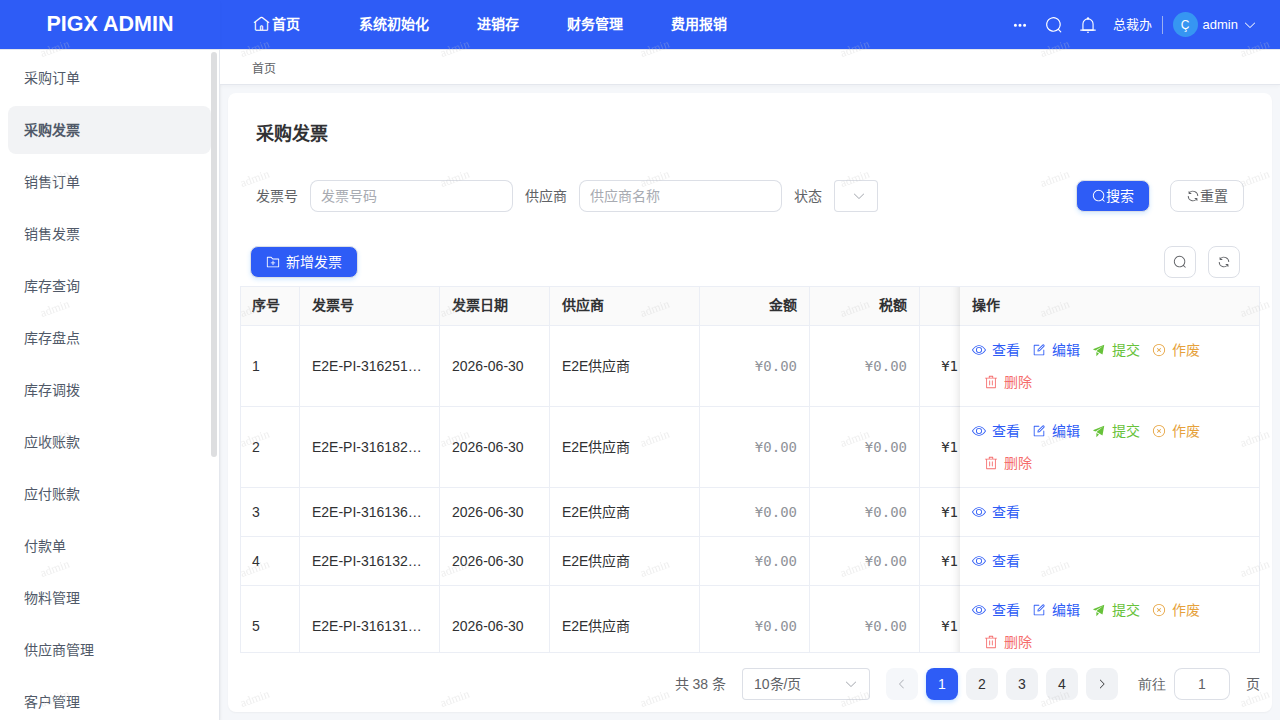Screen dimensions: 1280x720
Task: Select 库存查询 in sidebar
Action: point(109,286)
